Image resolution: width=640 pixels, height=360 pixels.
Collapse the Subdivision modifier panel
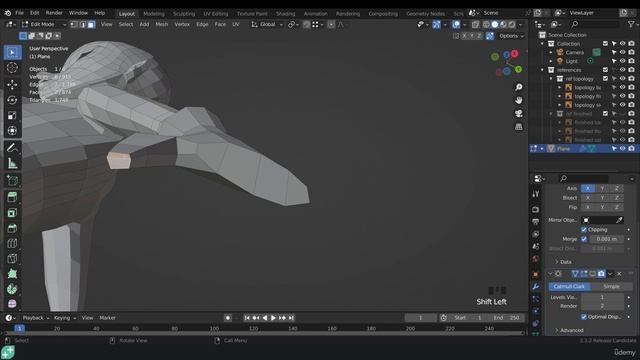click(550, 274)
